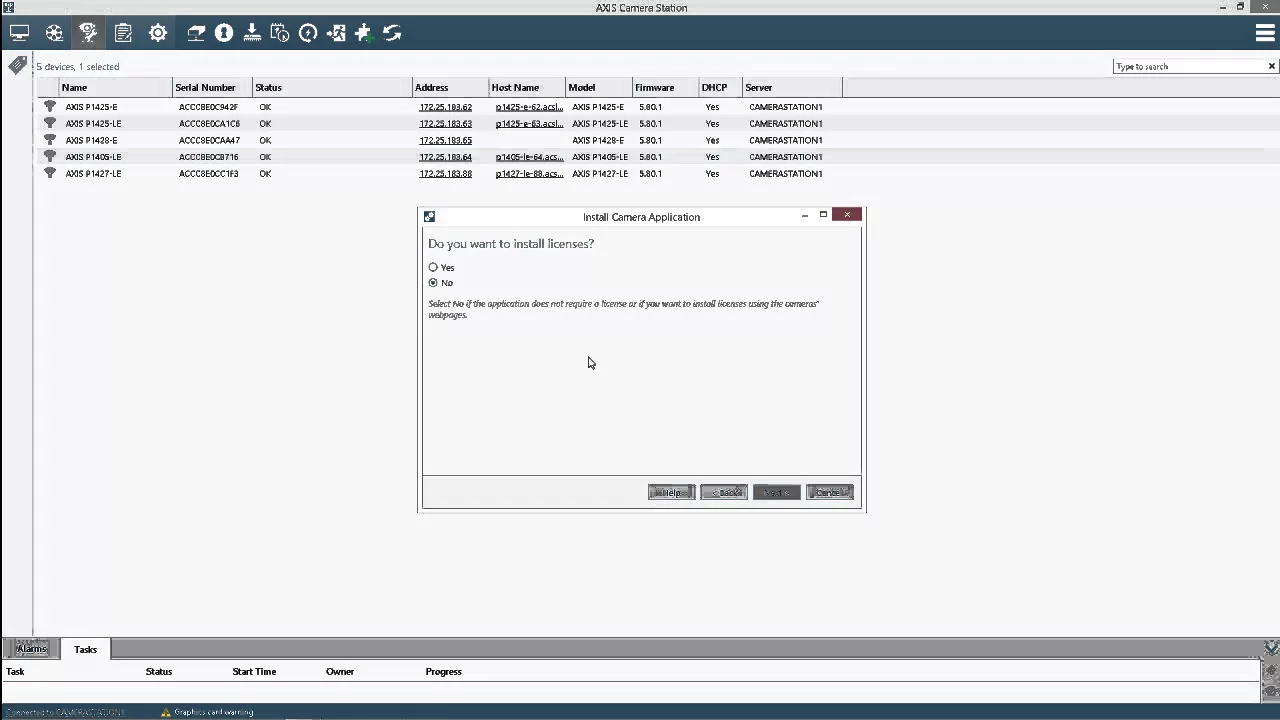The height and width of the screenshot is (720, 1280).
Task: Open address link 172.25.183.62
Action: pos(445,107)
